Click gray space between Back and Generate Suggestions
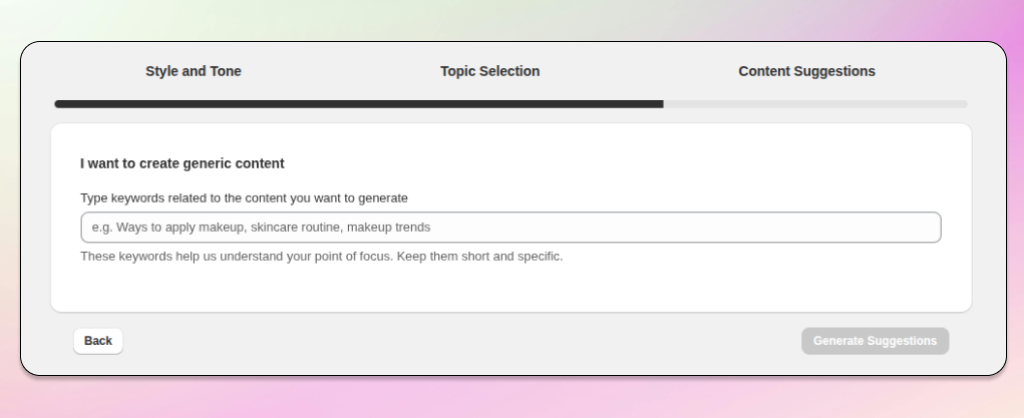 pyautogui.click(x=460, y=341)
